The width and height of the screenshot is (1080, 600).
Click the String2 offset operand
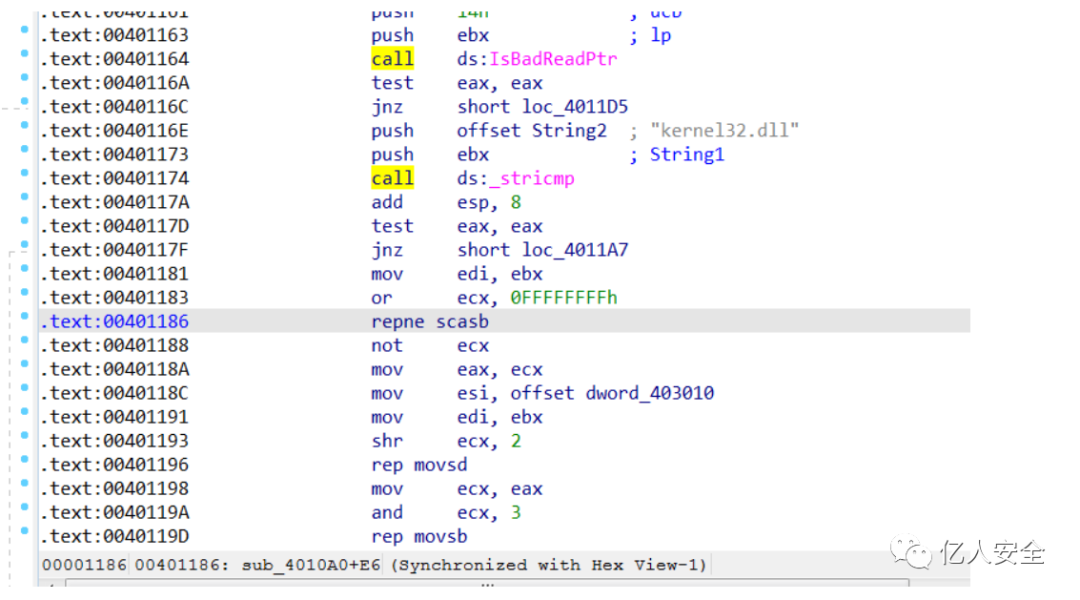[569, 131]
